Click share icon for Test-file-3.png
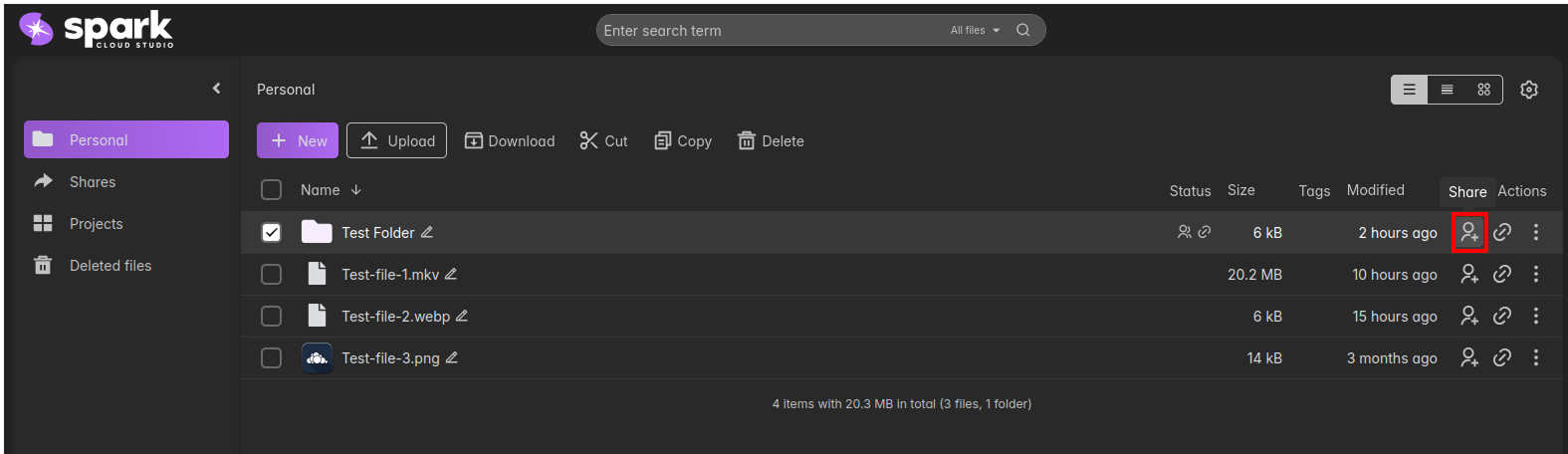The height and width of the screenshot is (454, 1568). coord(1468,357)
